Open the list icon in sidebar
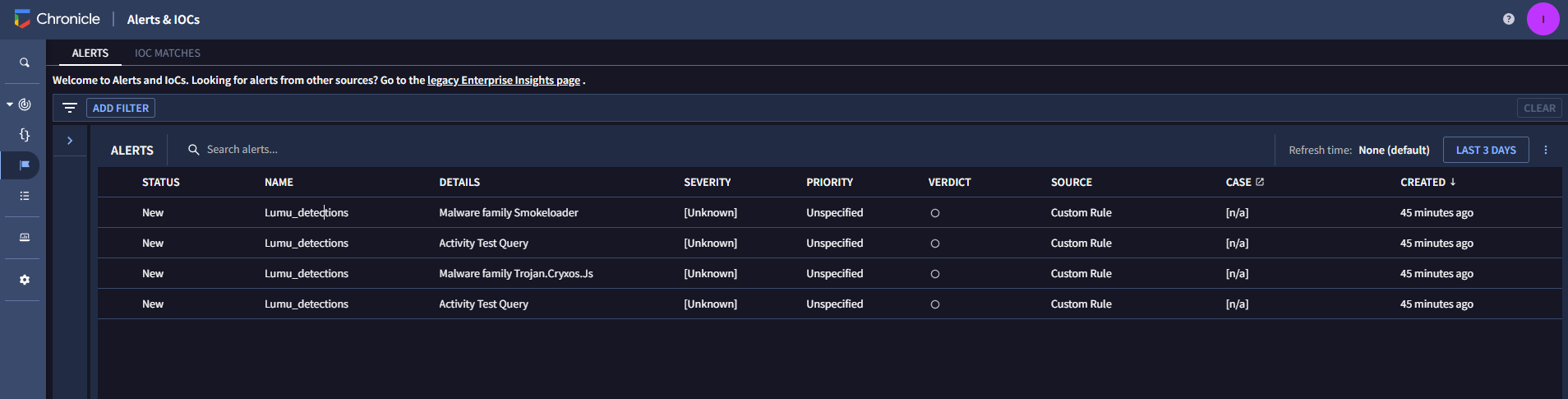 tap(25, 196)
